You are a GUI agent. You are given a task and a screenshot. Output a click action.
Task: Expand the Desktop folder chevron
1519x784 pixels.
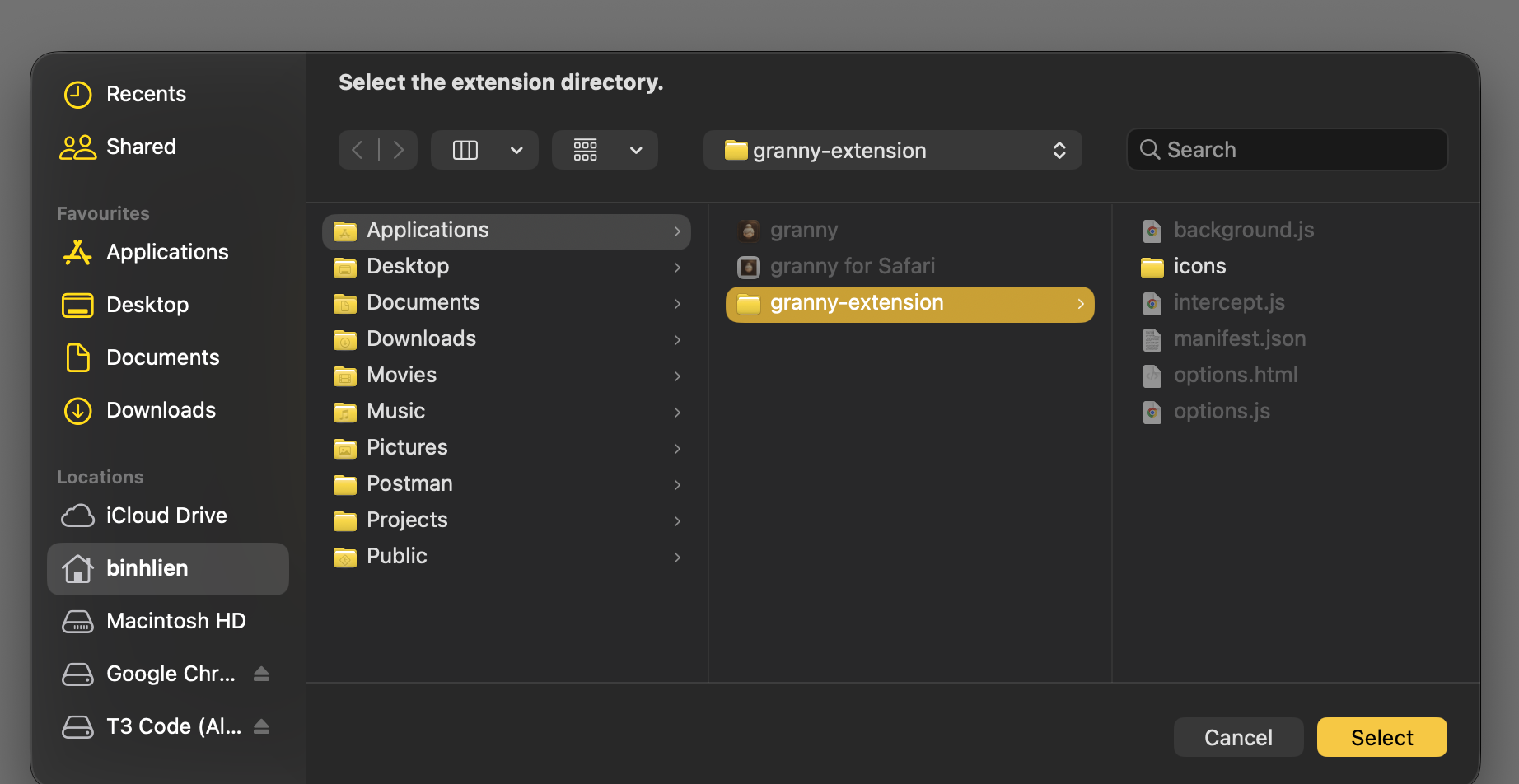(x=677, y=267)
